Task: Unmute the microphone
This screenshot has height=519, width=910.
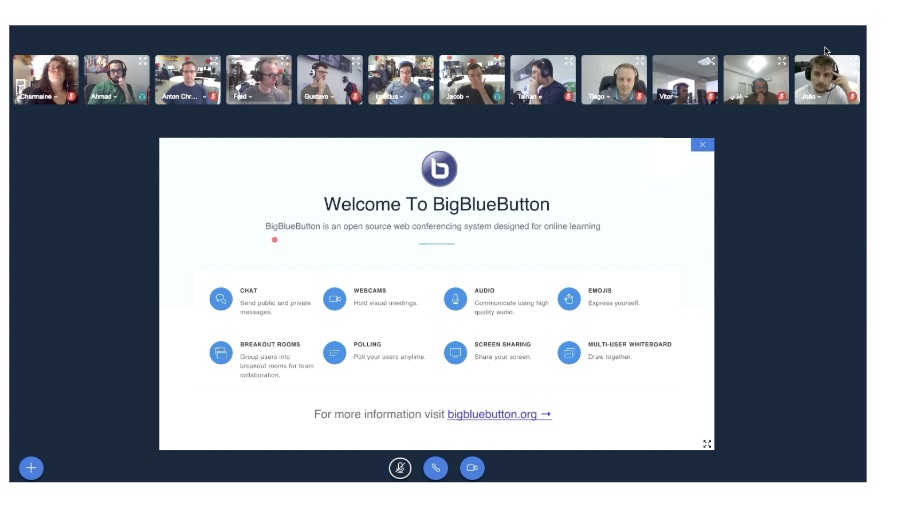Action: click(x=400, y=468)
